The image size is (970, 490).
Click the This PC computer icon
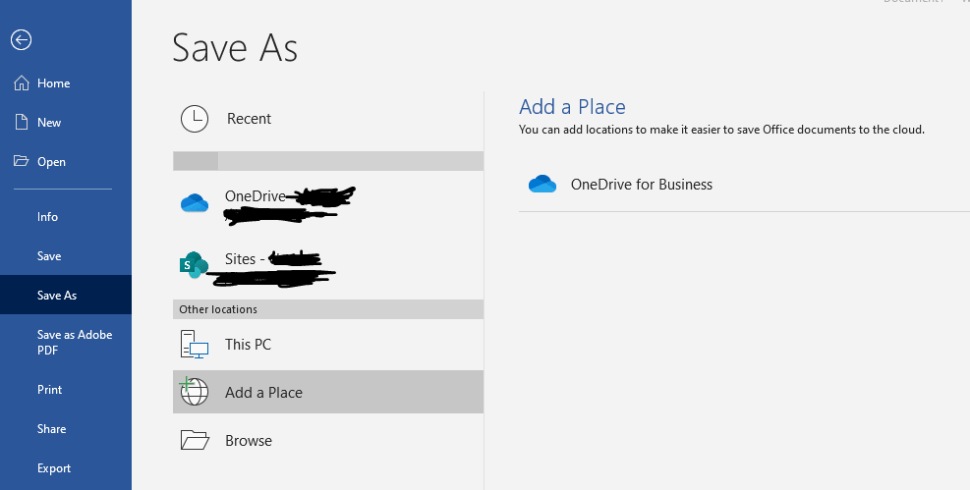[194, 344]
